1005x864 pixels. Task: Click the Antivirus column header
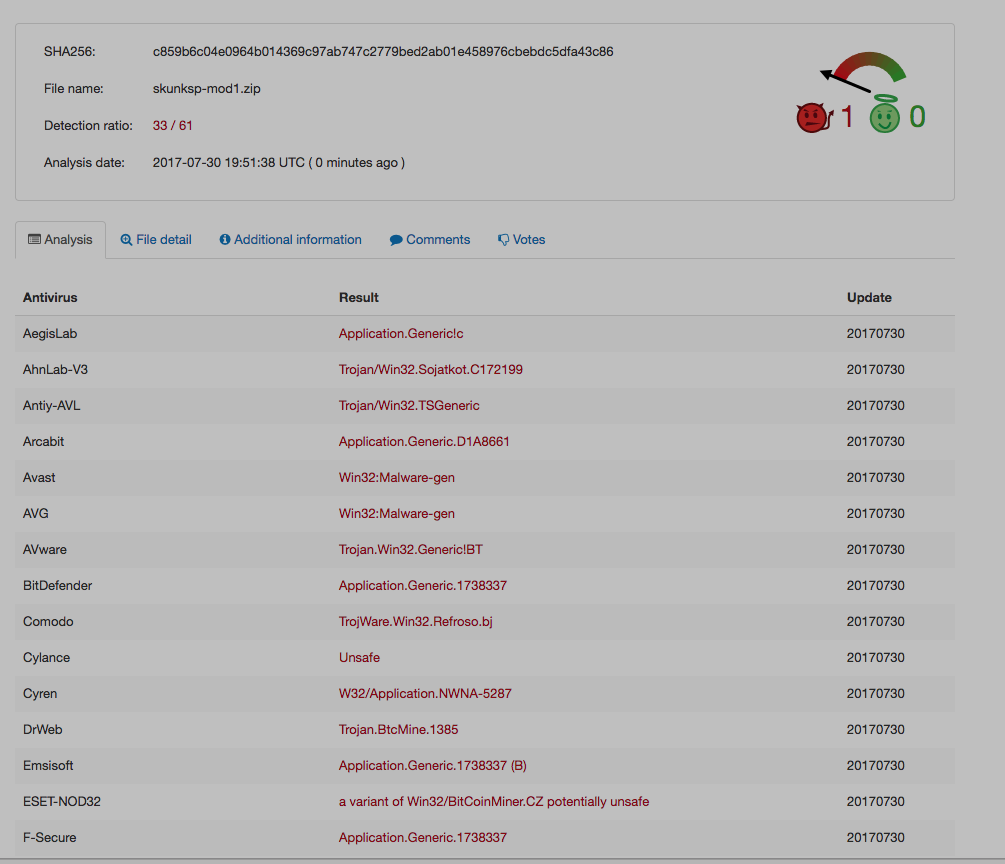pos(50,297)
